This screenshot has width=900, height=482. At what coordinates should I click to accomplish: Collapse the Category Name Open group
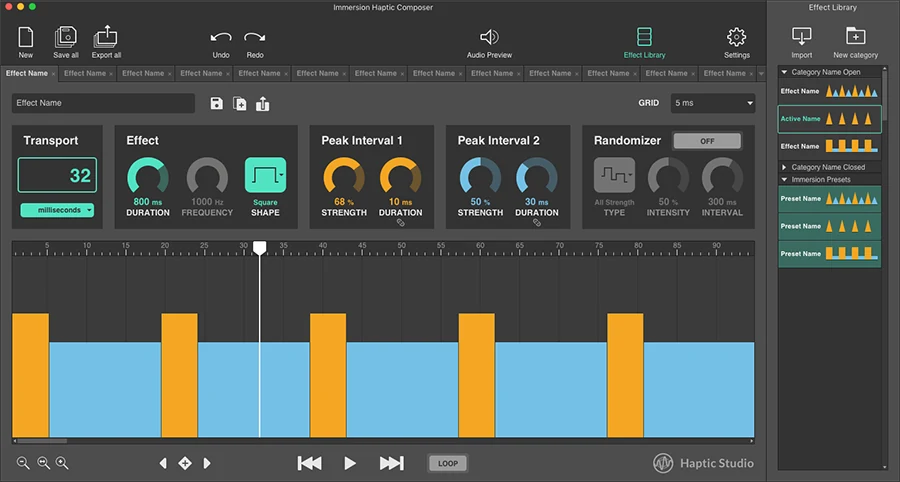pyautogui.click(x=785, y=72)
